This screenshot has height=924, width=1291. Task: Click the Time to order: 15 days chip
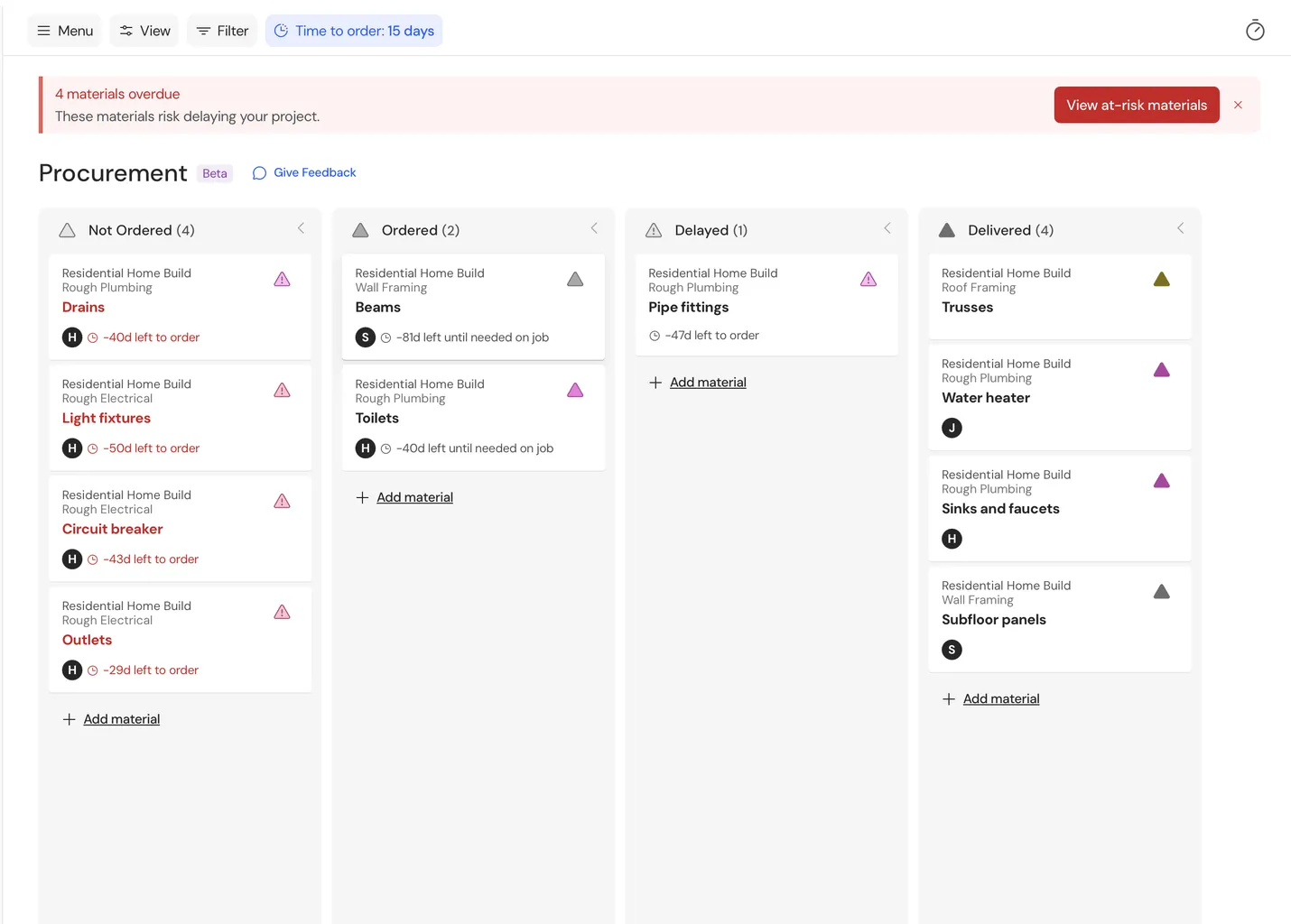pyautogui.click(x=354, y=31)
